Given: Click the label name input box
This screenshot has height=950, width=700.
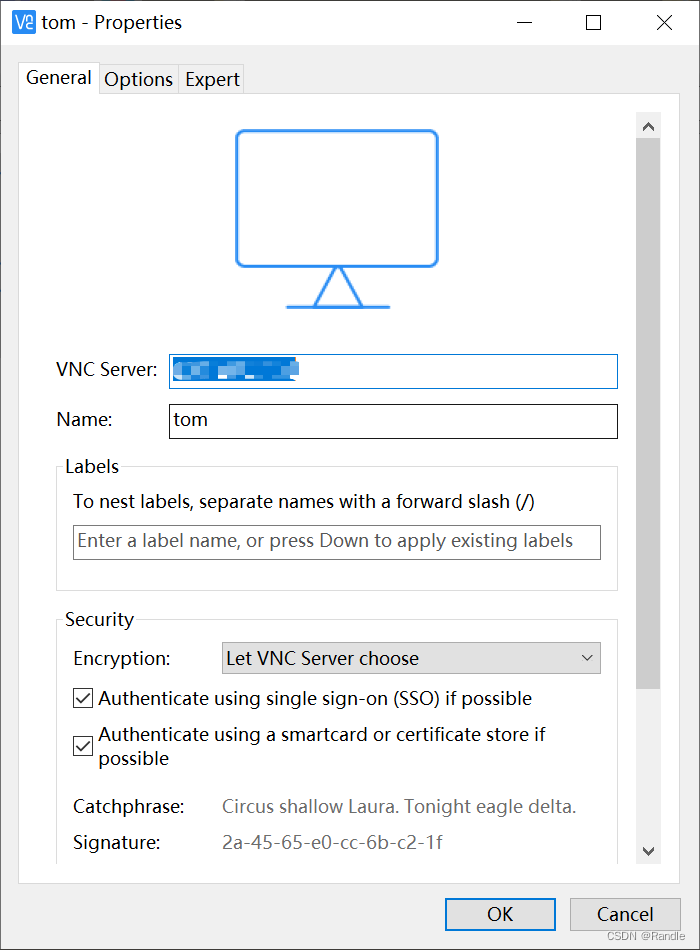Looking at the screenshot, I should 337,542.
